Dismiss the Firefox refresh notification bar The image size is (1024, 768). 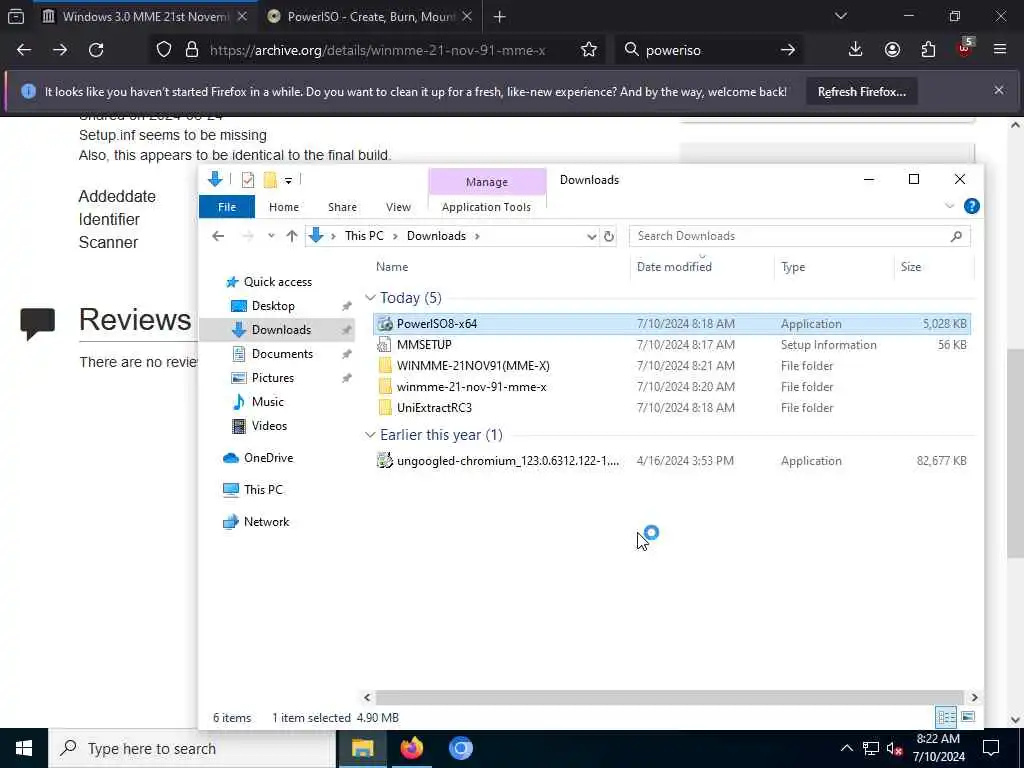tap(999, 91)
